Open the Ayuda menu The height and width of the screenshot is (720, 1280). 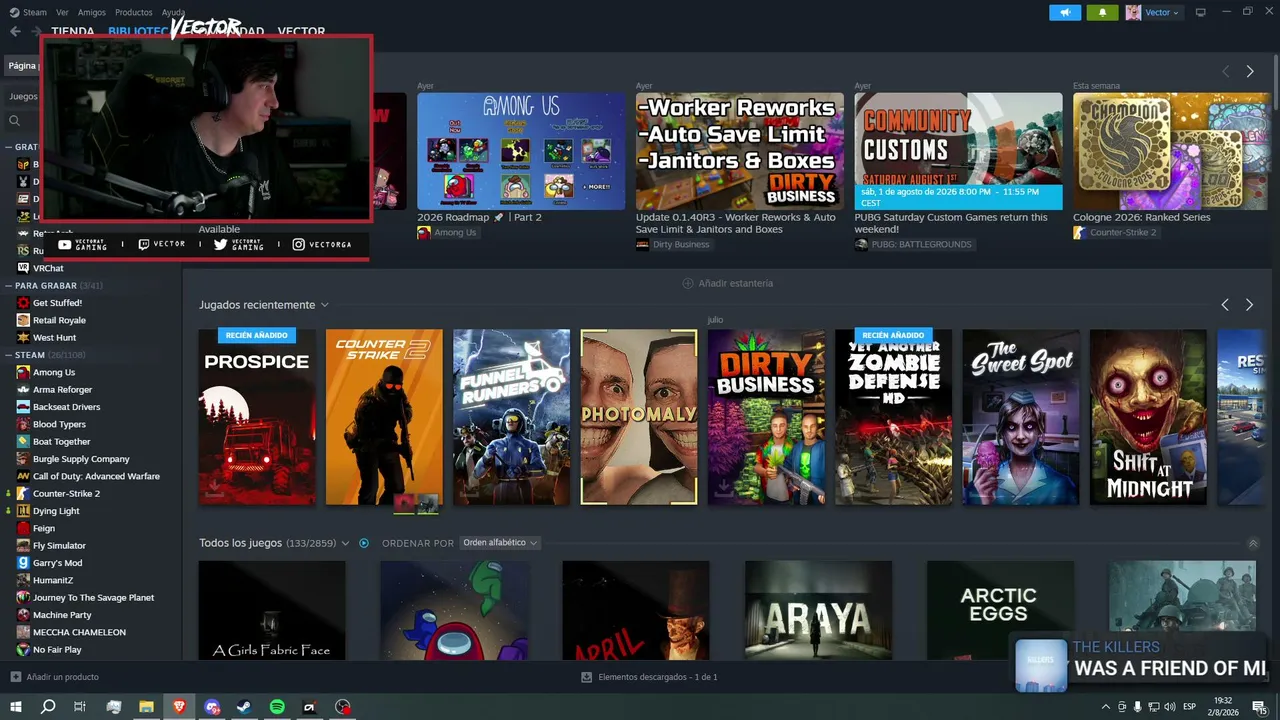coord(173,12)
